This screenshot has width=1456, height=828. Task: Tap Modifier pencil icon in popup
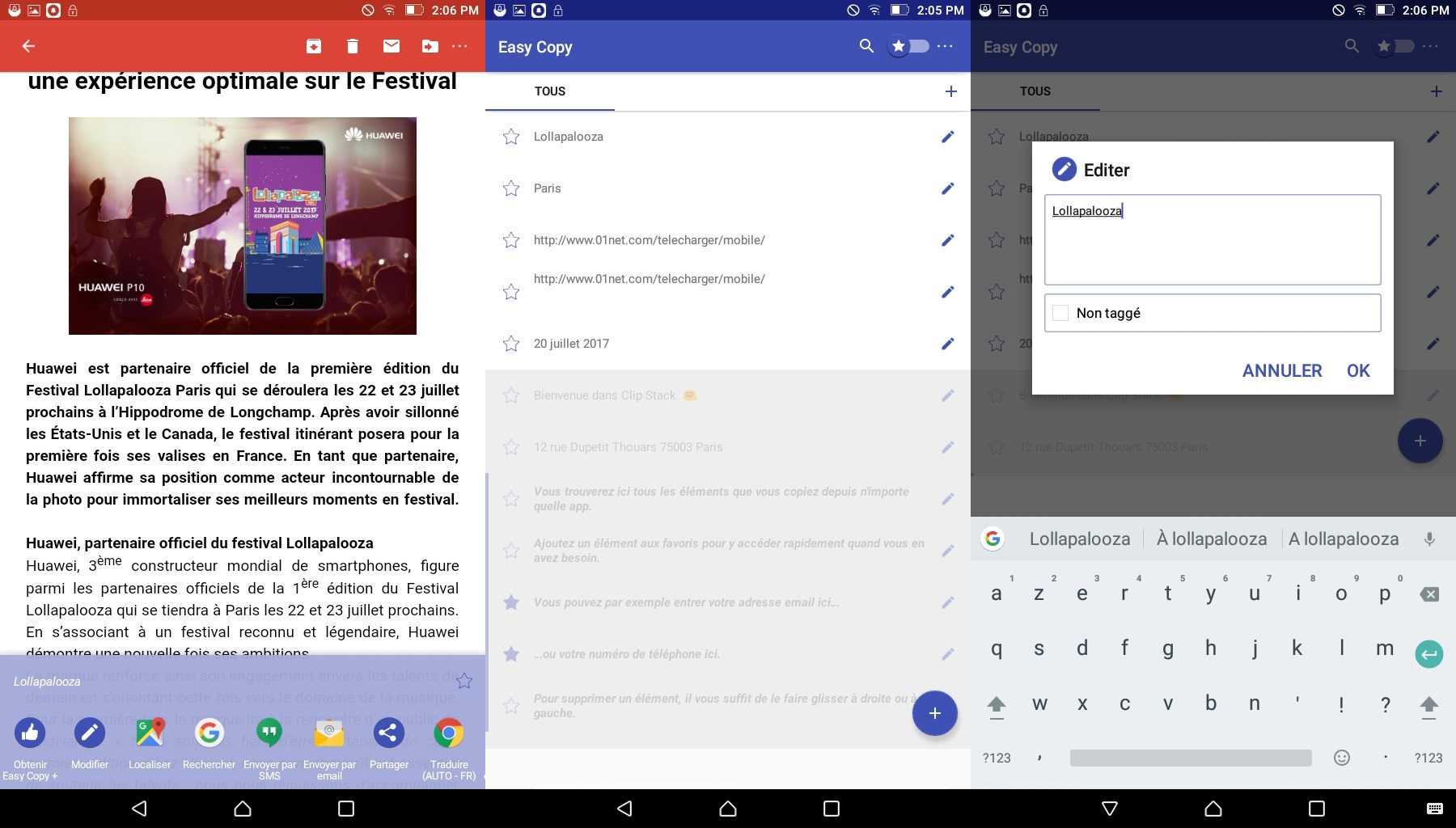point(90,733)
